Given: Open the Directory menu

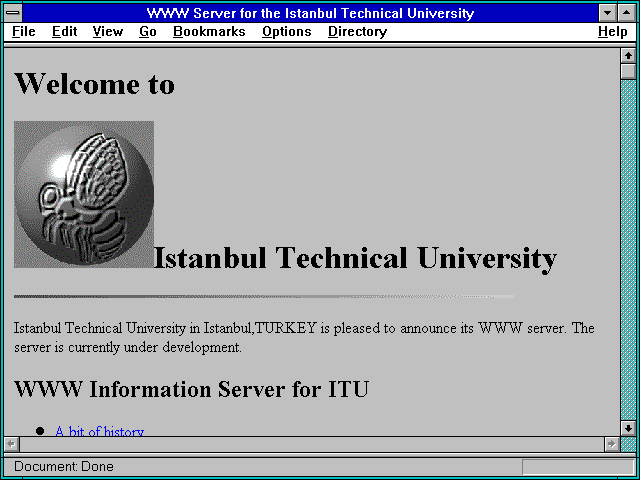Looking at the screenshot, I should click(x=358, y=32).
